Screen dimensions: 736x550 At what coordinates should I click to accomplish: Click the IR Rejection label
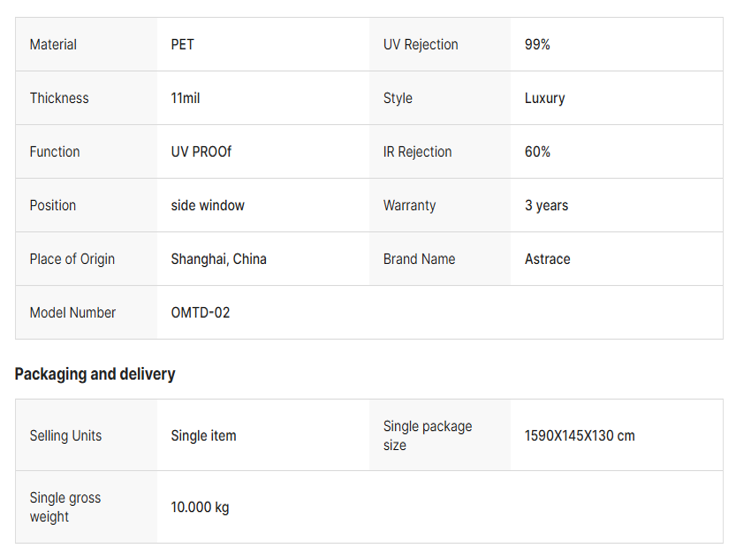(417, 152)
